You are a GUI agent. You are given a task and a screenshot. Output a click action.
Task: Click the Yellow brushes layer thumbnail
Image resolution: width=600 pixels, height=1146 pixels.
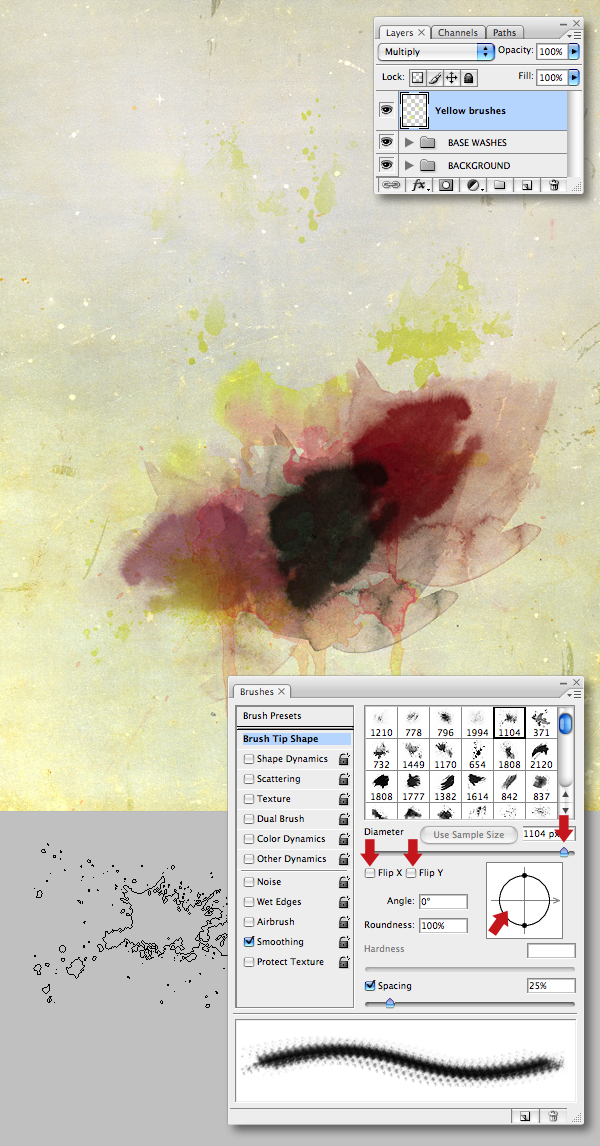pos(414,110)
